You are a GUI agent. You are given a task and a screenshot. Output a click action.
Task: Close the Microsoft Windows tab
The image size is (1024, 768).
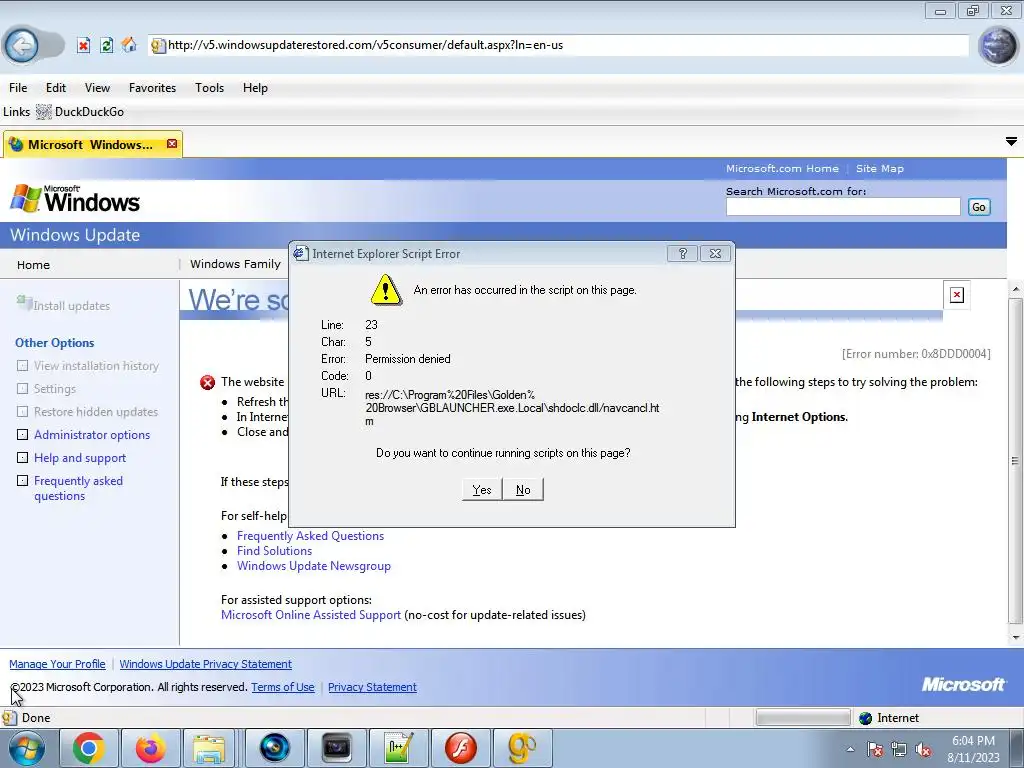pos(172,144)
